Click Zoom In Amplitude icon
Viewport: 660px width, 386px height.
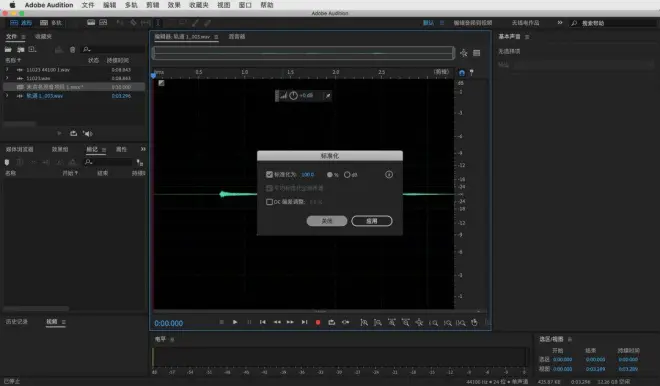click(364, 322)
